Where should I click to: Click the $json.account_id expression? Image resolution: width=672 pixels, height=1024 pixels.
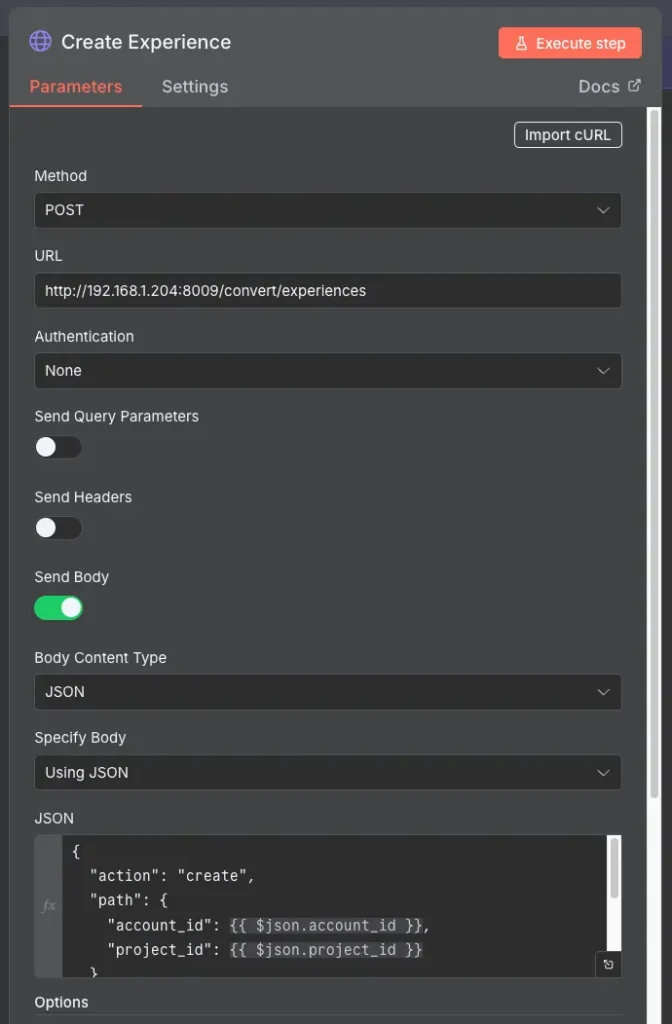click(328, 925)
